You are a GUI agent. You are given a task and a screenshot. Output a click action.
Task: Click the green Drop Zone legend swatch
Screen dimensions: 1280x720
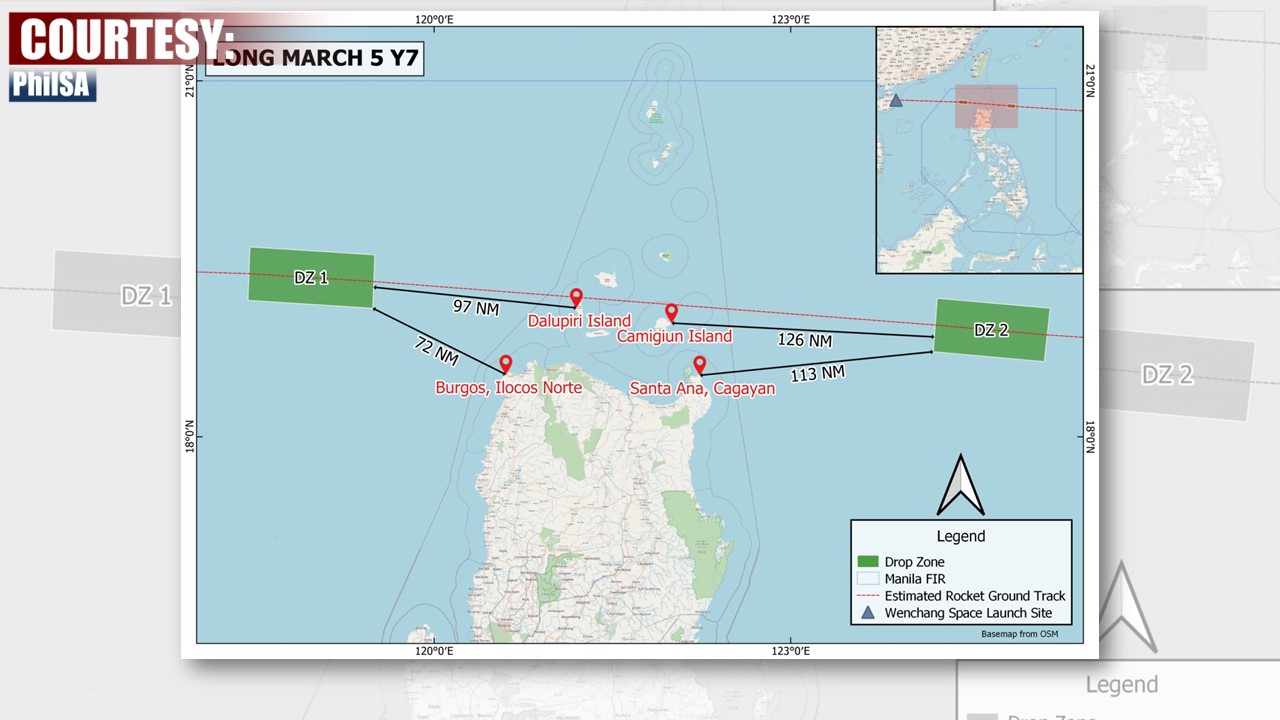[867, 562]
